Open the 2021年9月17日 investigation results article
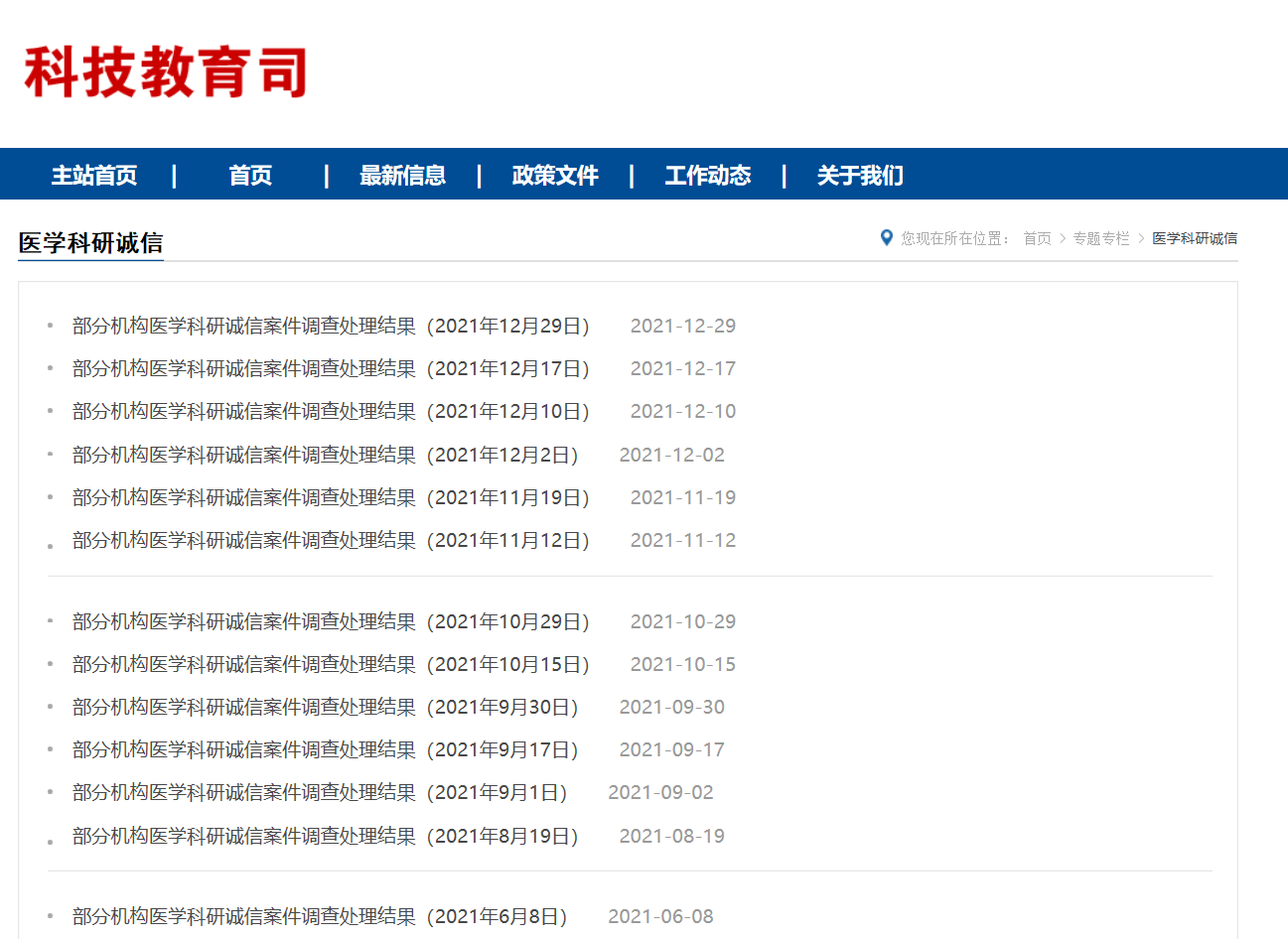The image size is (1288, 939). pos(326,749)
